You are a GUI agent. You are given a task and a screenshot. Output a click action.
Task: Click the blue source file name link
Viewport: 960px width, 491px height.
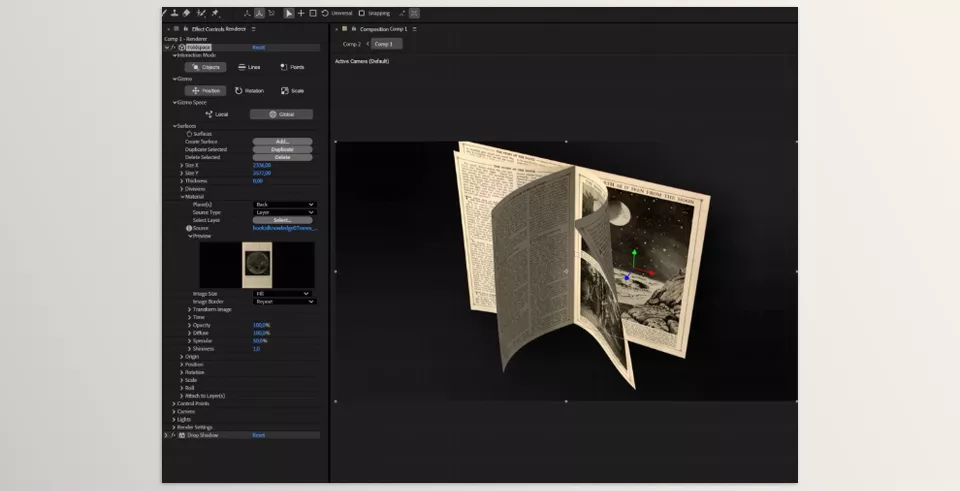(x=285, y=228)
